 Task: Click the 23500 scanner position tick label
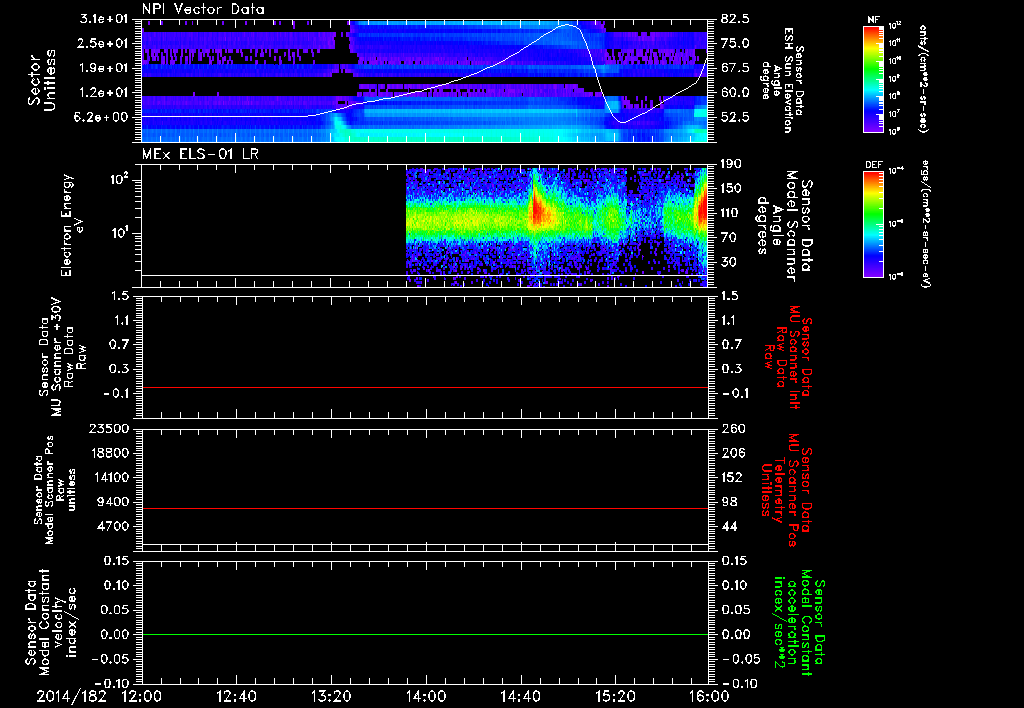pos(110,428)
